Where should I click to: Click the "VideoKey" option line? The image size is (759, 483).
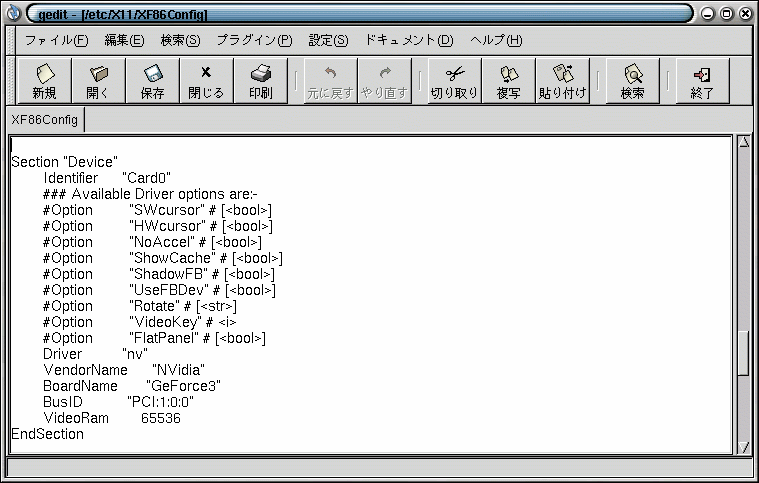[139, 322]
